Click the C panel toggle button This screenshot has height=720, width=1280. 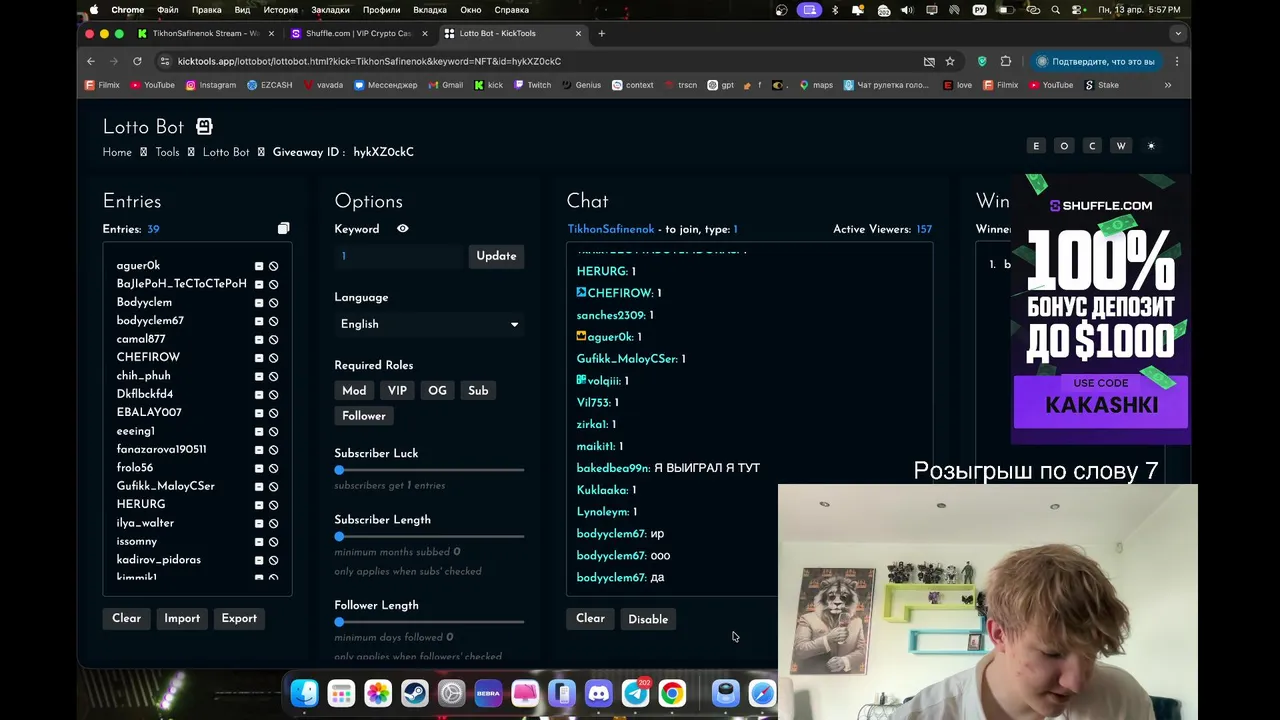(1092, 146)
